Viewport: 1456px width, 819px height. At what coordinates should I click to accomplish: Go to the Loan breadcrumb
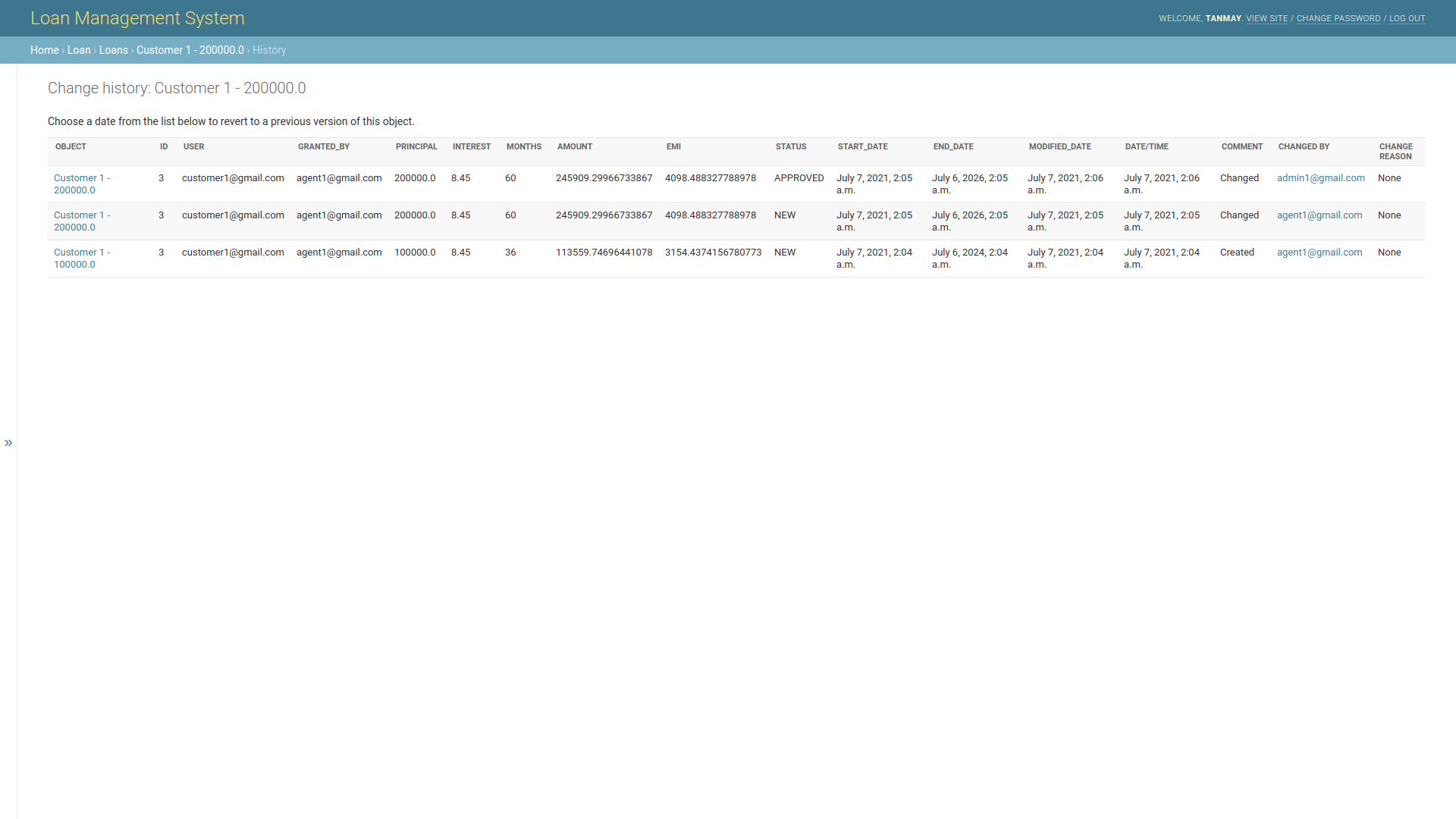point(79,50)
